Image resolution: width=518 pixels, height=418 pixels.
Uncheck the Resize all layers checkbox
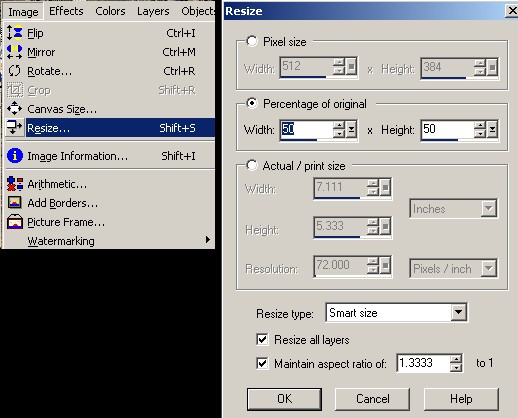262,339
